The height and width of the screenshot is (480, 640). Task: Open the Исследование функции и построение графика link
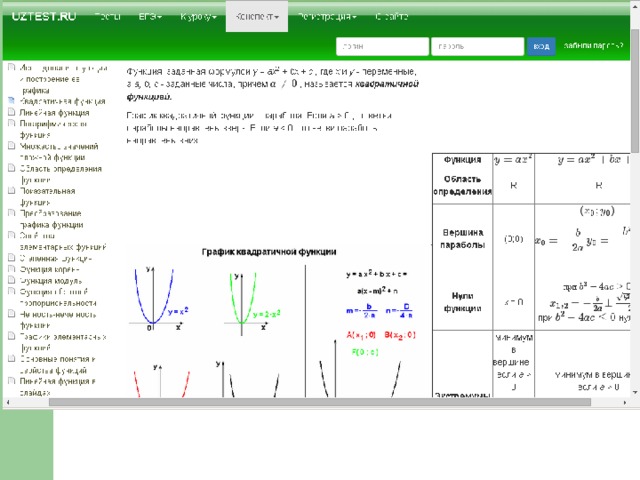coord(63,79)
